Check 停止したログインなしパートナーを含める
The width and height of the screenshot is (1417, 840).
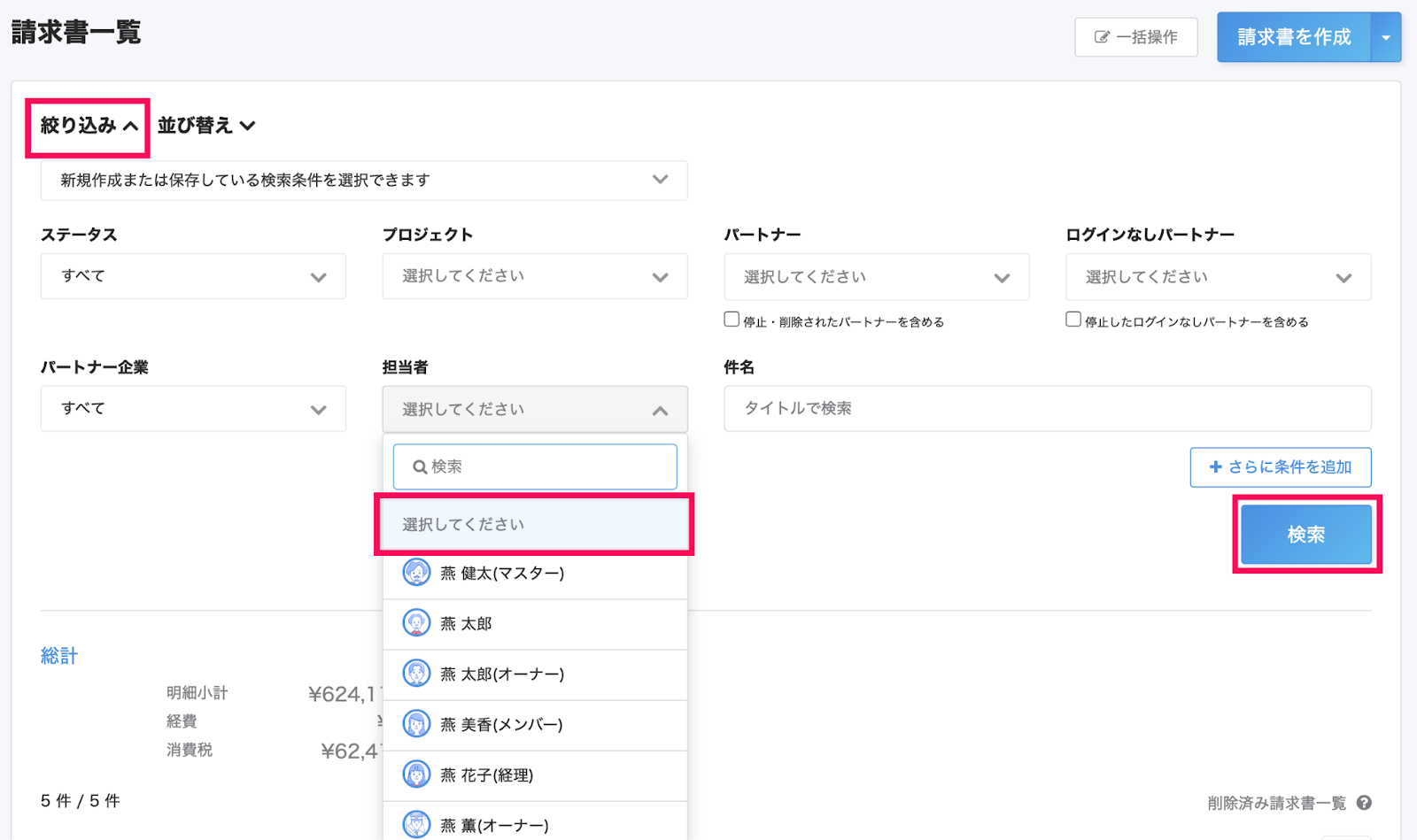click(1073, 320)
